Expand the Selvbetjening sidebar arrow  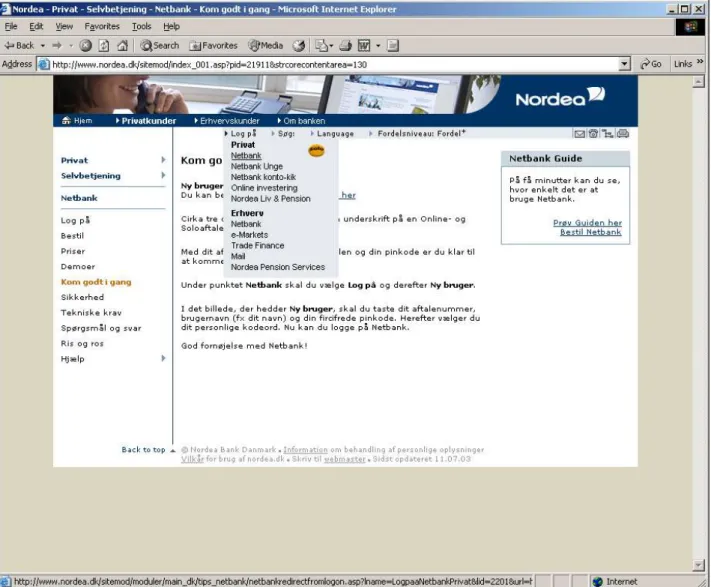pos(163,175)
